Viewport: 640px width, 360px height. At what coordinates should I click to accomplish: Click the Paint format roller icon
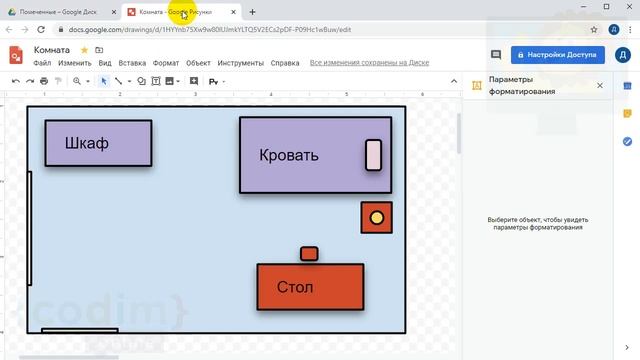pyautogui.click(x=58, y=81)
